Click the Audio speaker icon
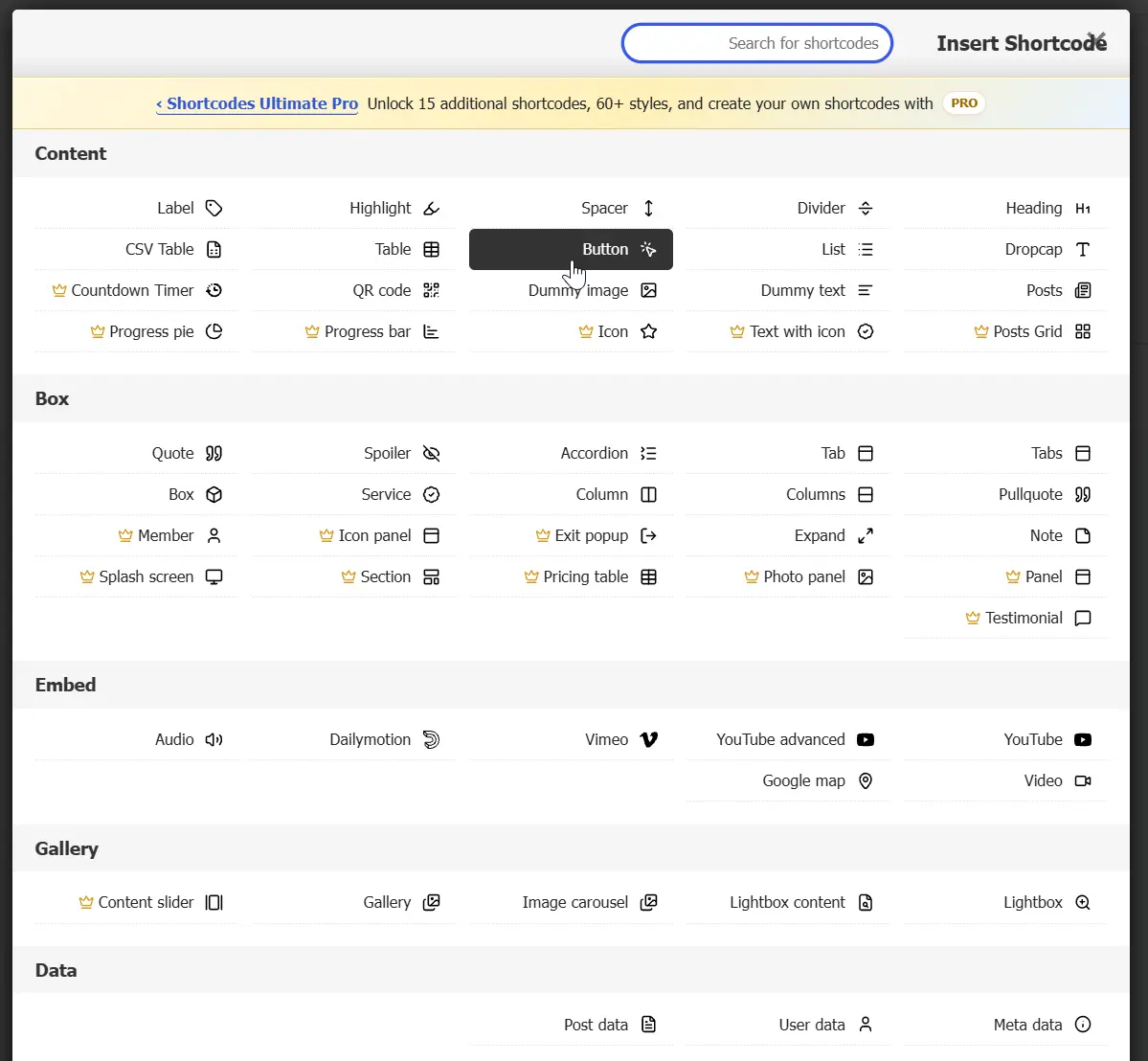The height and width of the screenshot is (1061, 1148). point(214,740)
